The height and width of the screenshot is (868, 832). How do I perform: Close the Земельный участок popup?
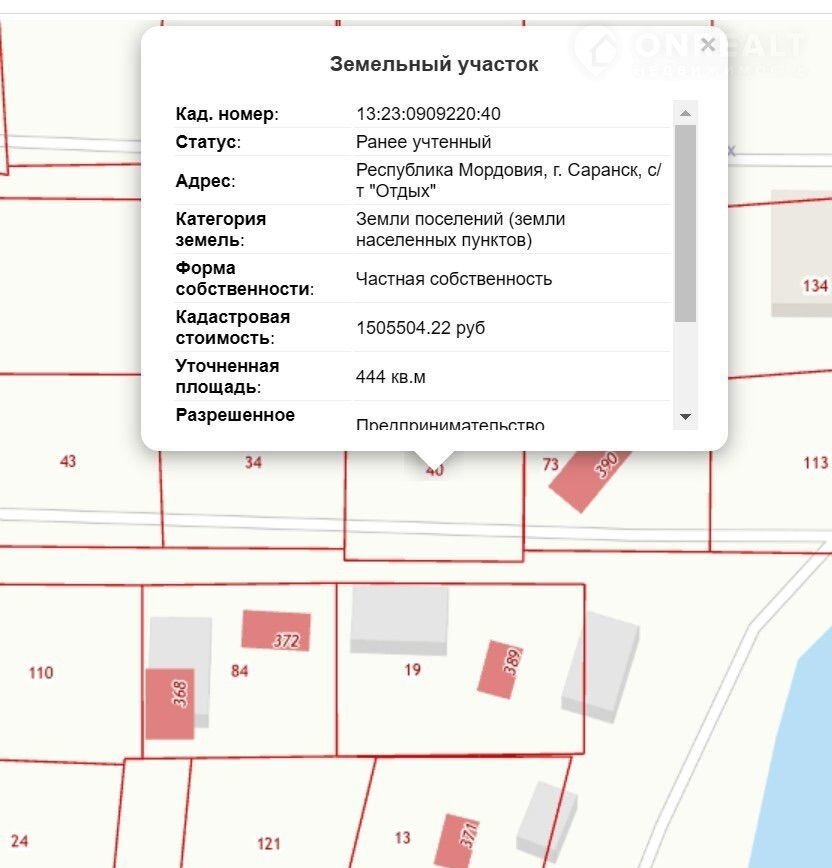coord(708,45)
